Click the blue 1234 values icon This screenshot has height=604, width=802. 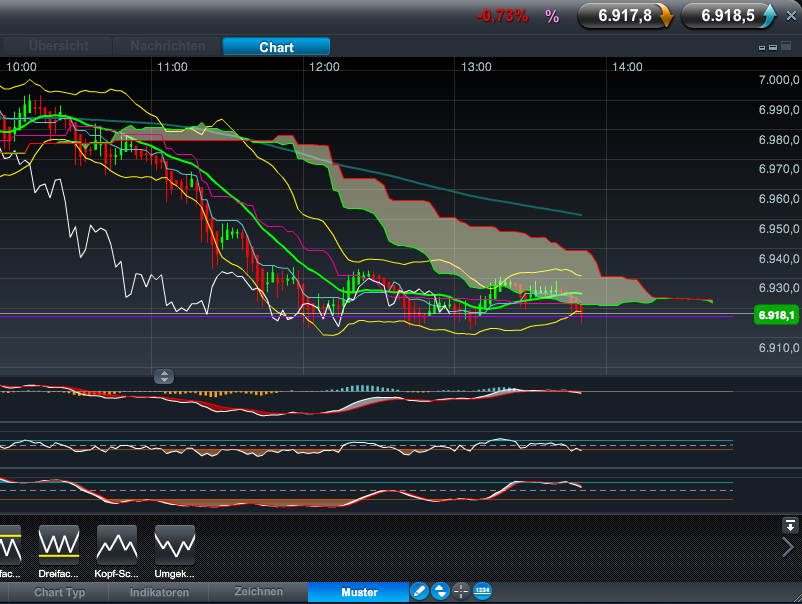click(482, 591)
